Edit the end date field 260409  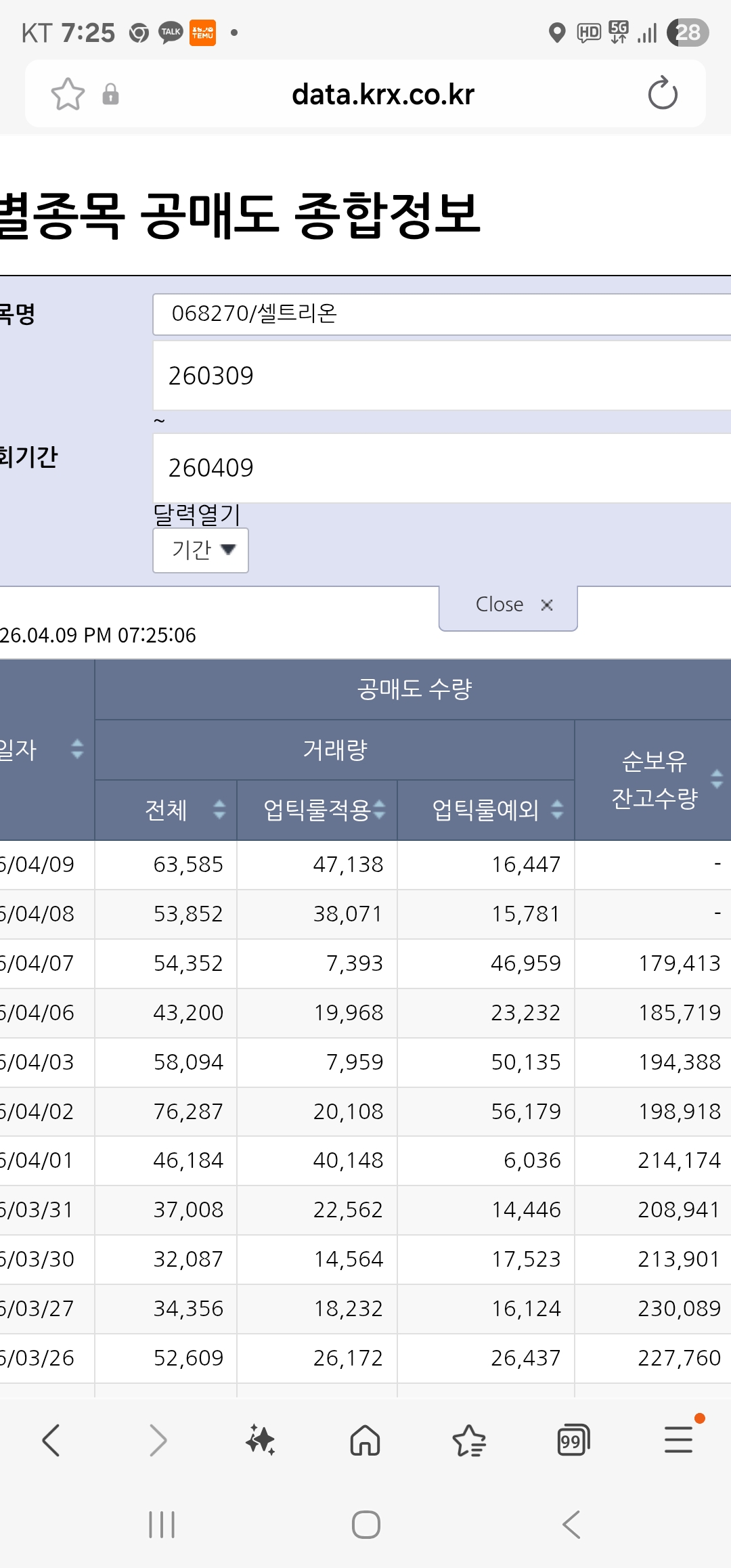pos(440,468)
